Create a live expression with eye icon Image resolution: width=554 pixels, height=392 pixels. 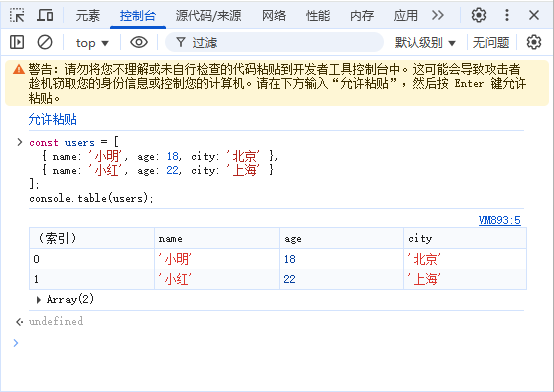point(139,42)
